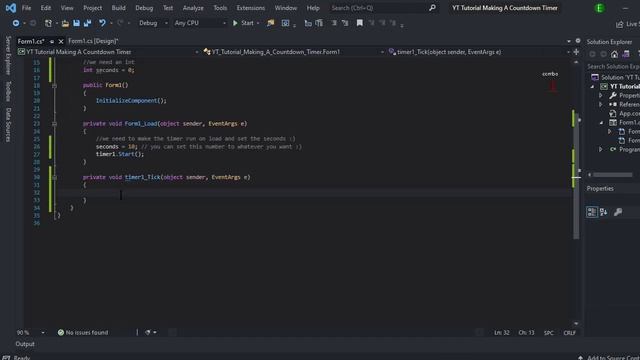Close the Form1.cs tab
The width and height of the screenshot is (640, 360).
coord(61,41)
